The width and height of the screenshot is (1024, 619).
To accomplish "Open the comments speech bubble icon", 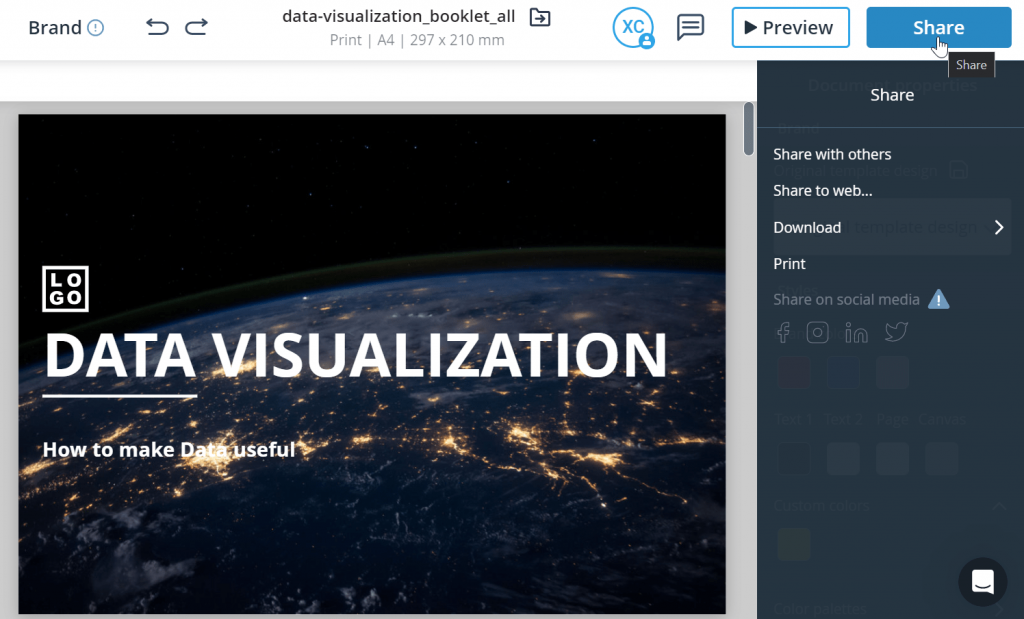I will tap(690, 27).
